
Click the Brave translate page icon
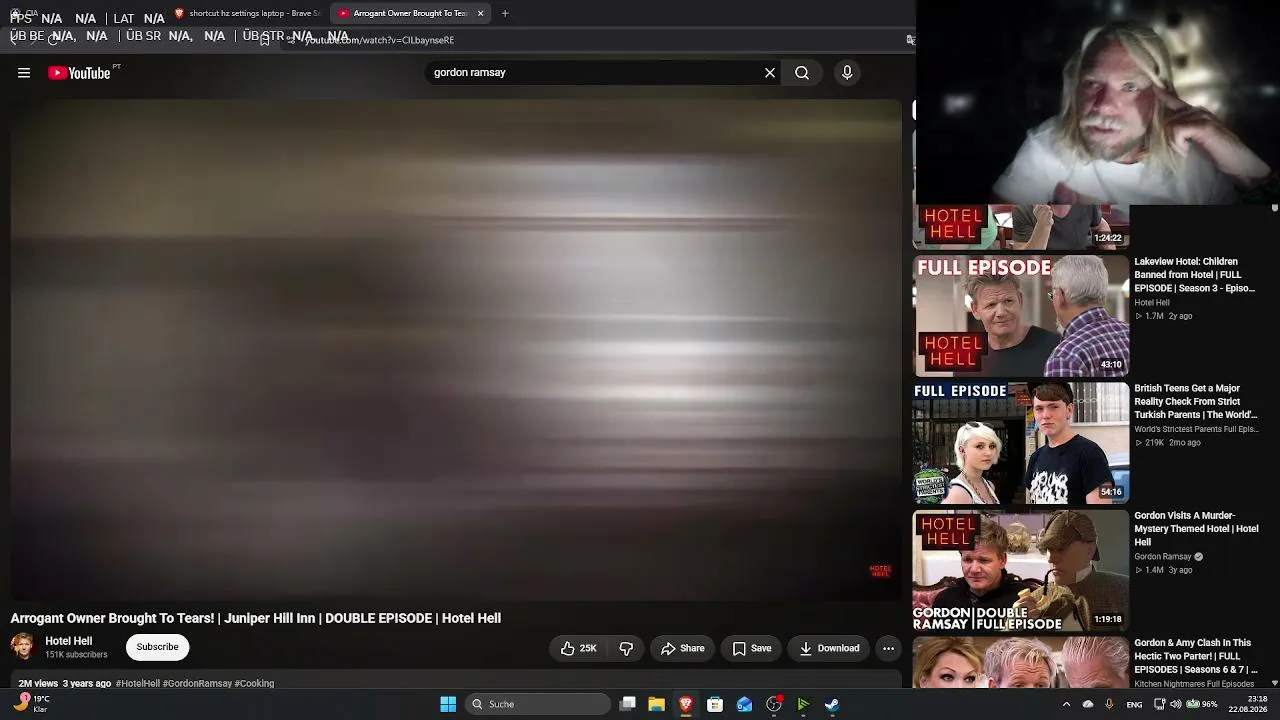coord(910,40)
